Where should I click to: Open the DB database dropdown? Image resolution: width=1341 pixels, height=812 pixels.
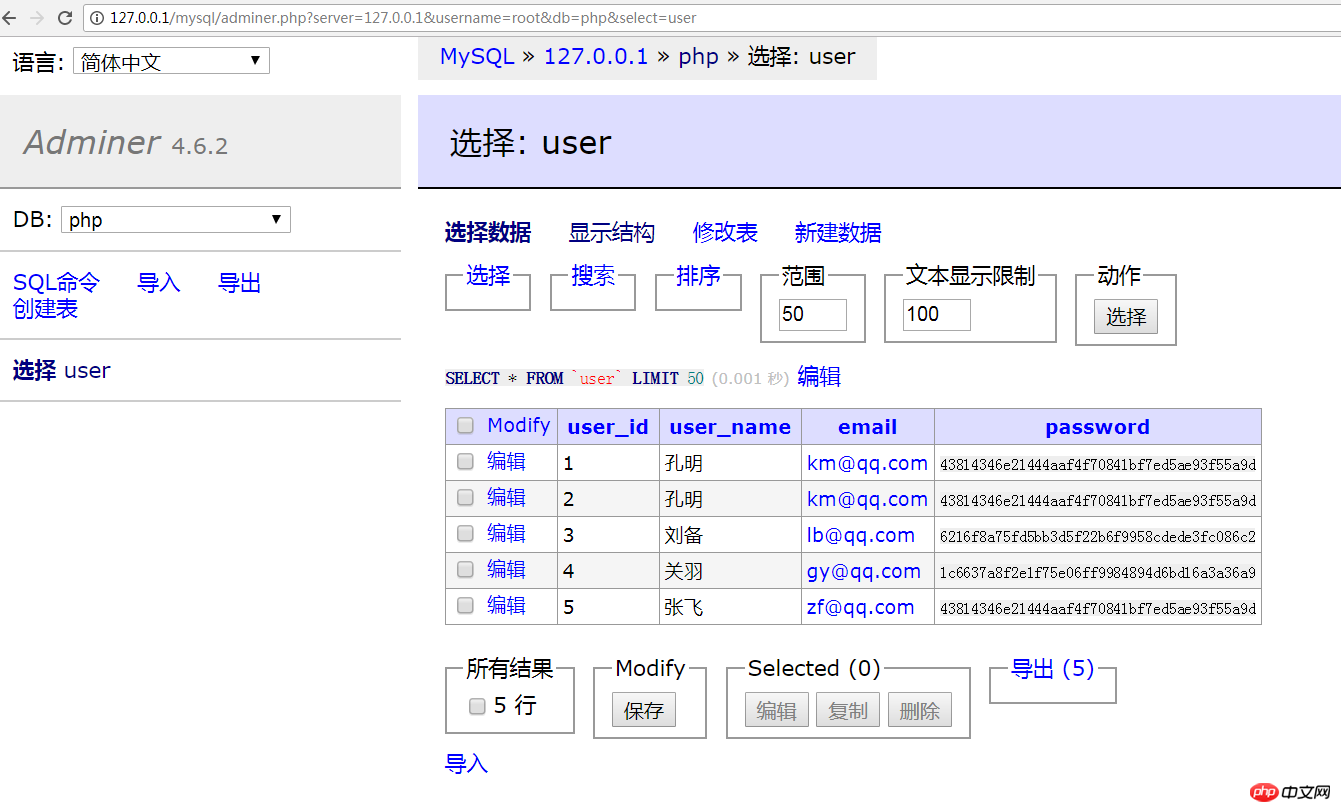(x=176, y=220)
